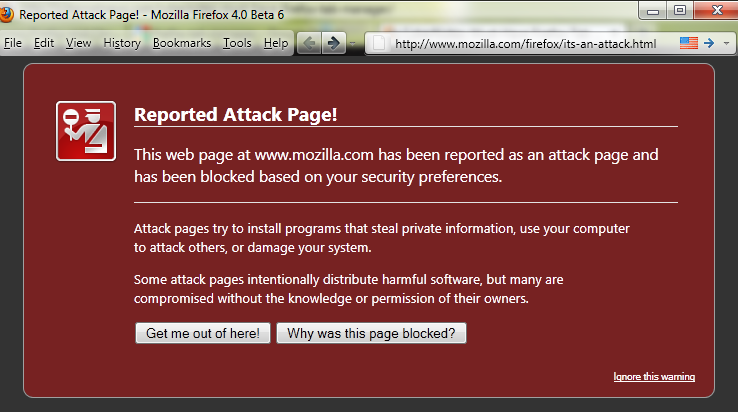Open the History menu

[x=122, y=43]
